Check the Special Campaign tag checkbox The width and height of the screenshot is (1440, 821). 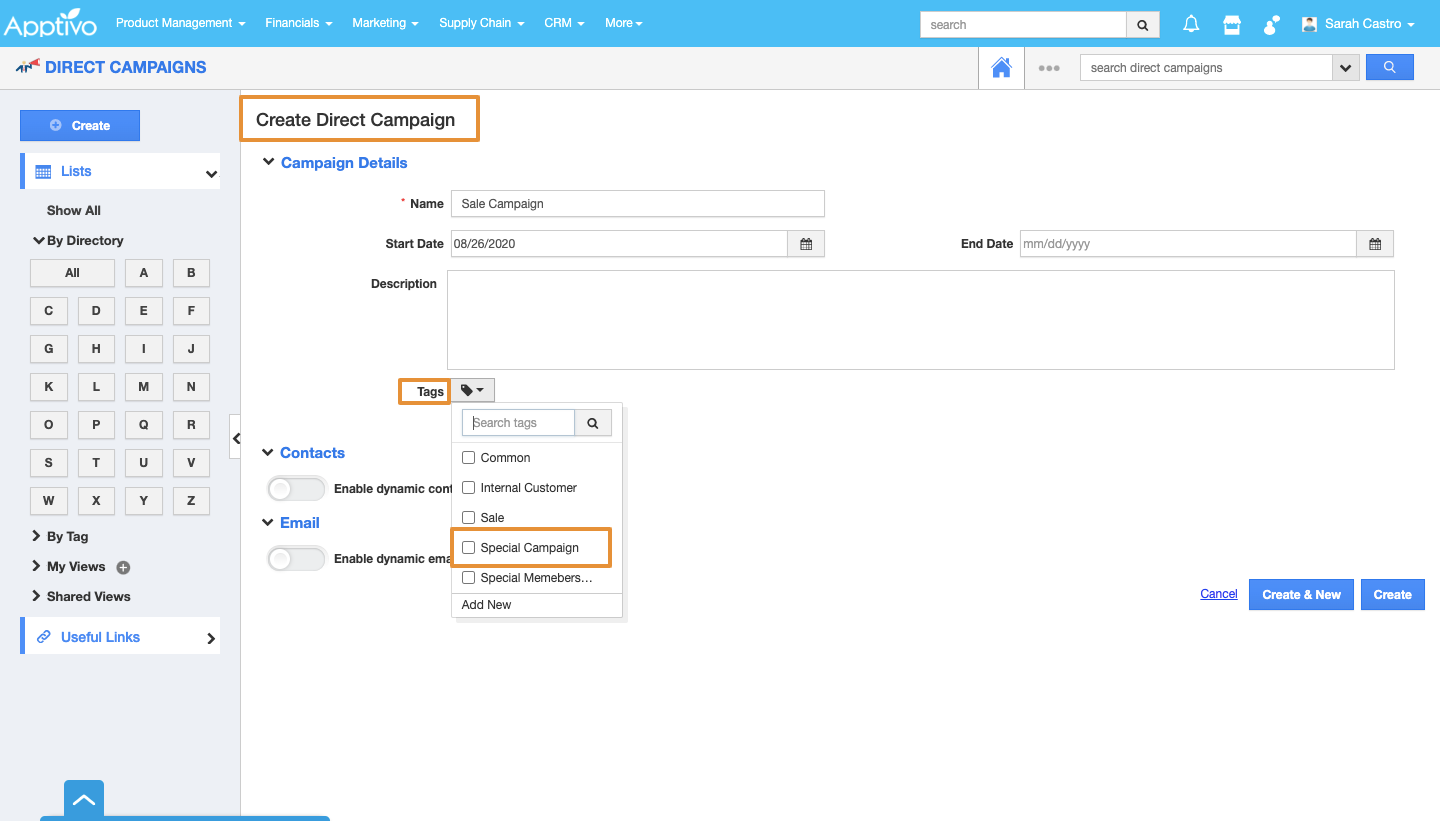469,548
